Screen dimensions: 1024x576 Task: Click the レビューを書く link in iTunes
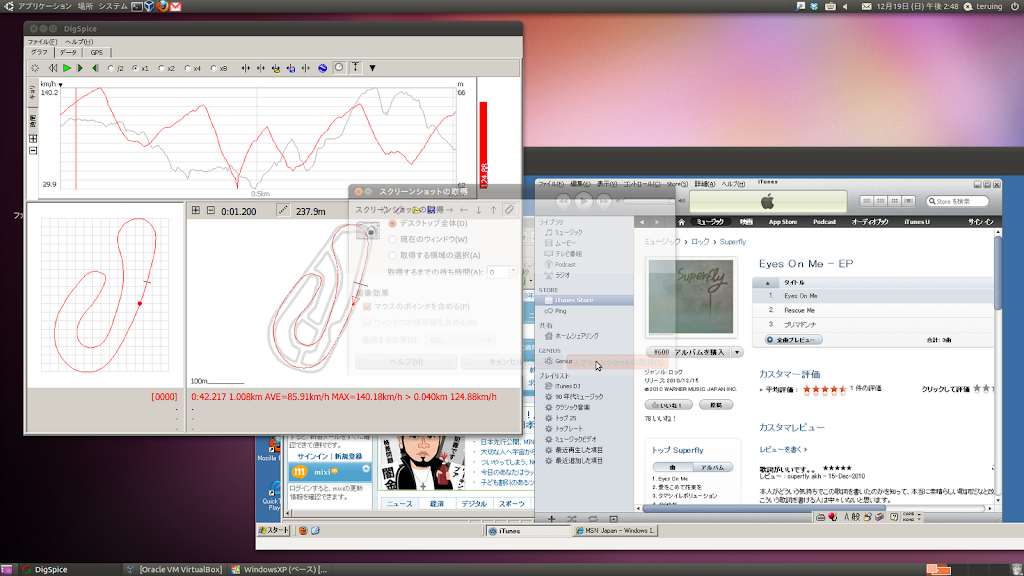pos(783,449)
